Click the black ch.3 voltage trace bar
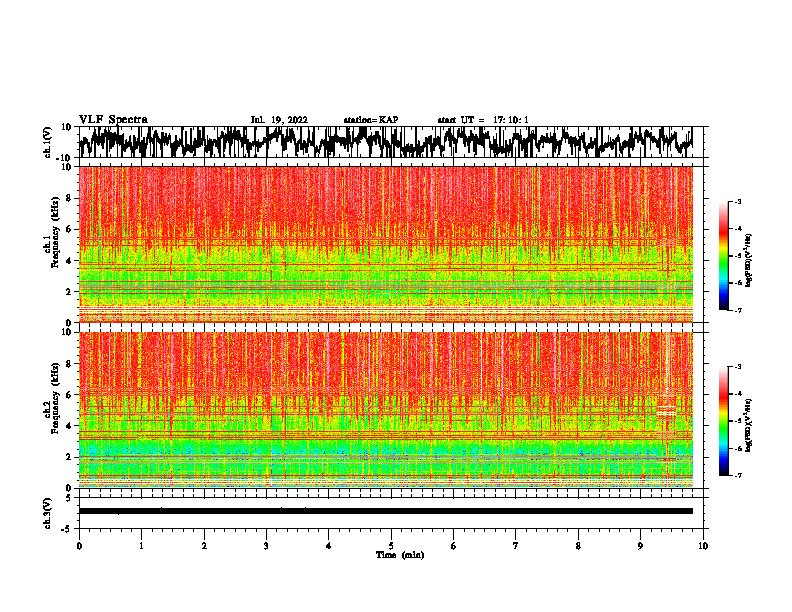This screenshot has width=792, height=612. pos(385,511)
